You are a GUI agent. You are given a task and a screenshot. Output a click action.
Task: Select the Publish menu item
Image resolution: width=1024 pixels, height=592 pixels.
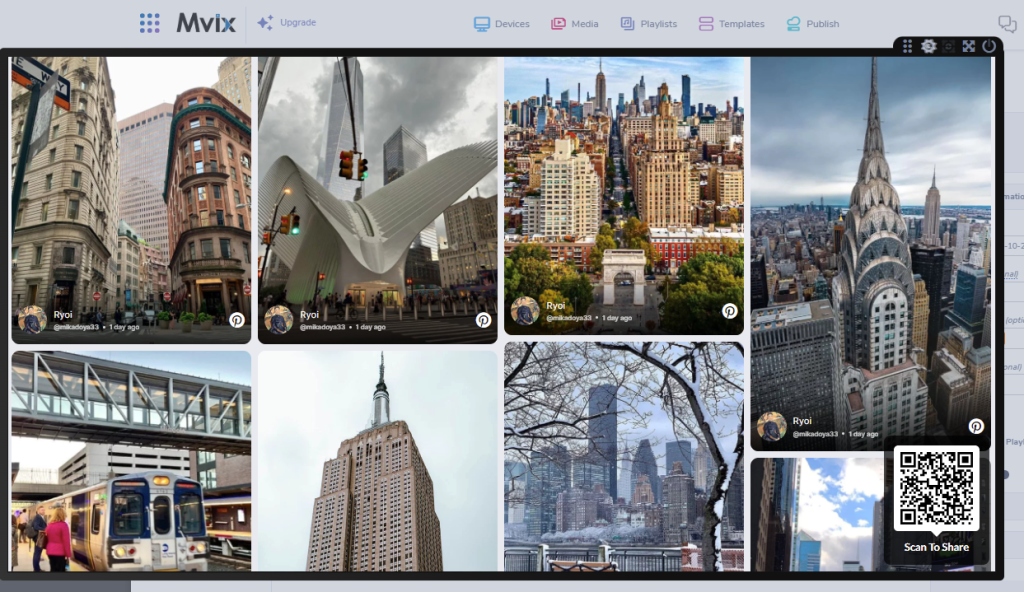click(x=812, y=24)
